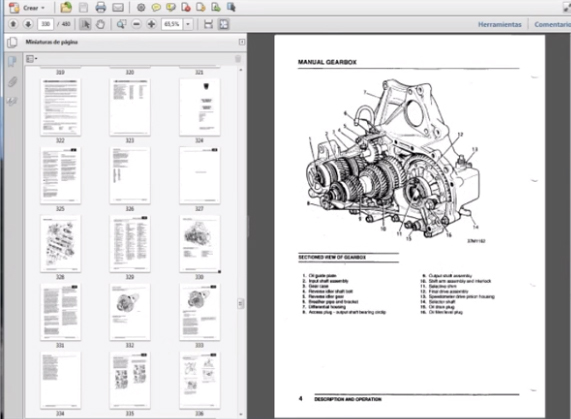Go to previous page with up arrow
This screenshot has height=419, width=571.
point(13,24)
